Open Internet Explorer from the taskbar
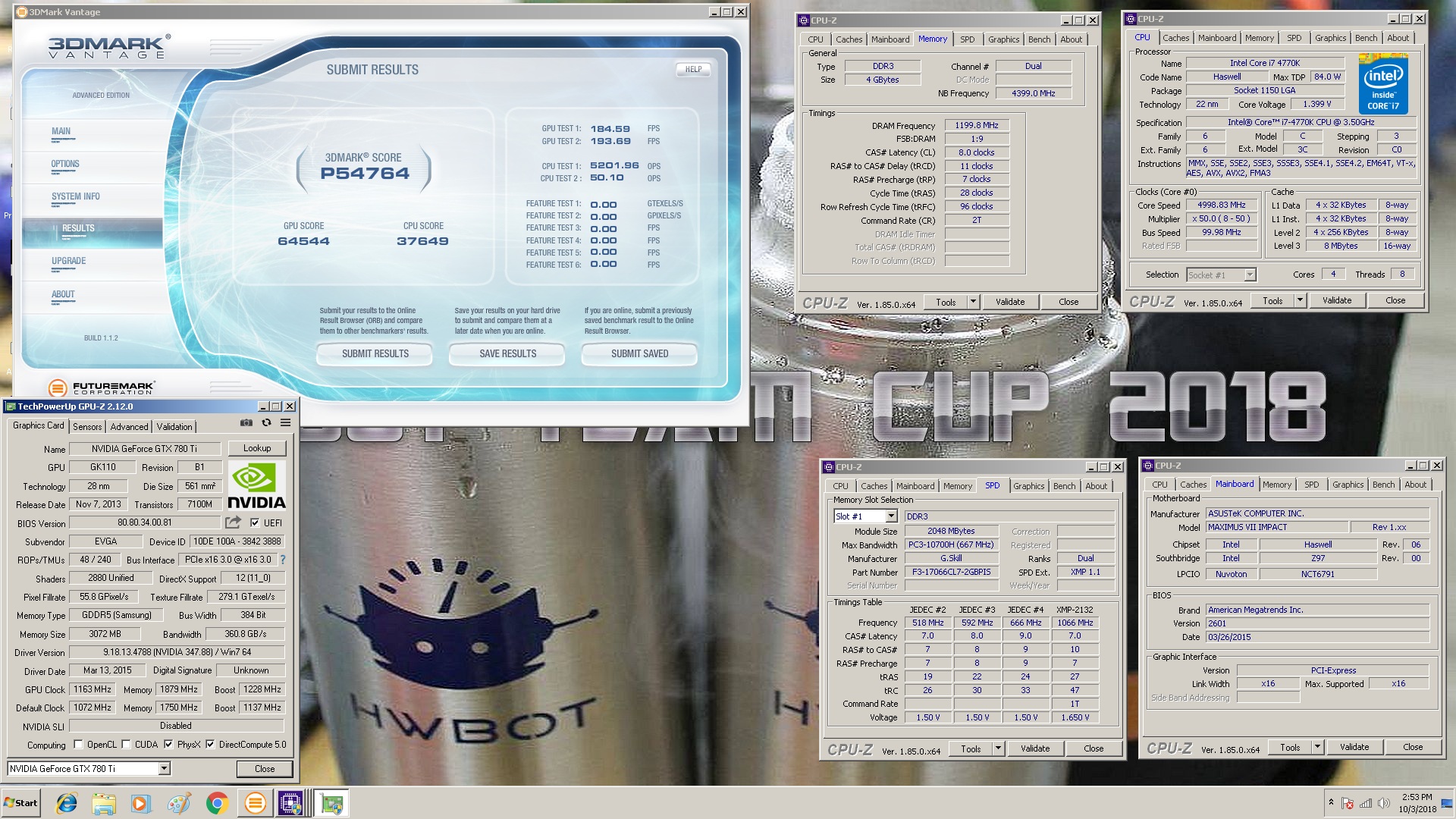 click(67, 803)
